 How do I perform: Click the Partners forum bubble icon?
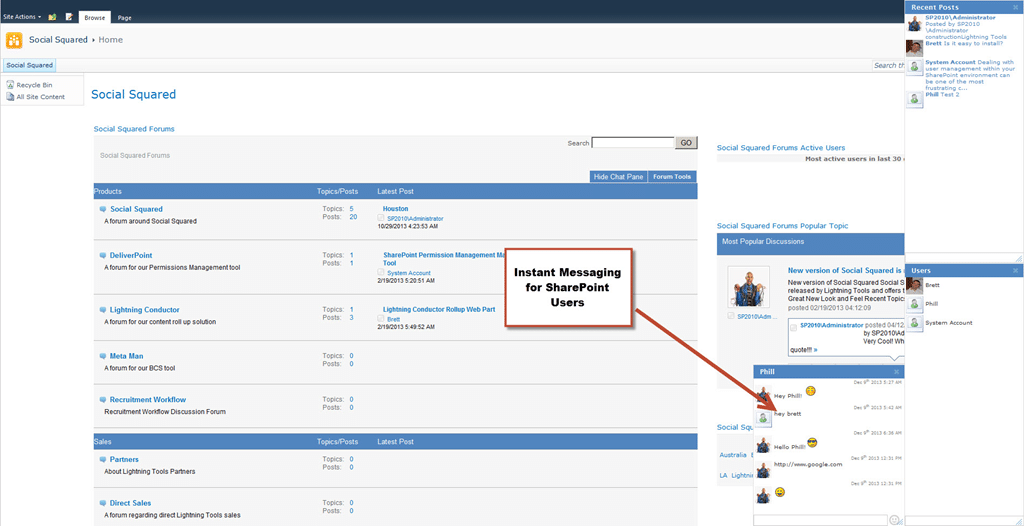click(x=103, y=459)
